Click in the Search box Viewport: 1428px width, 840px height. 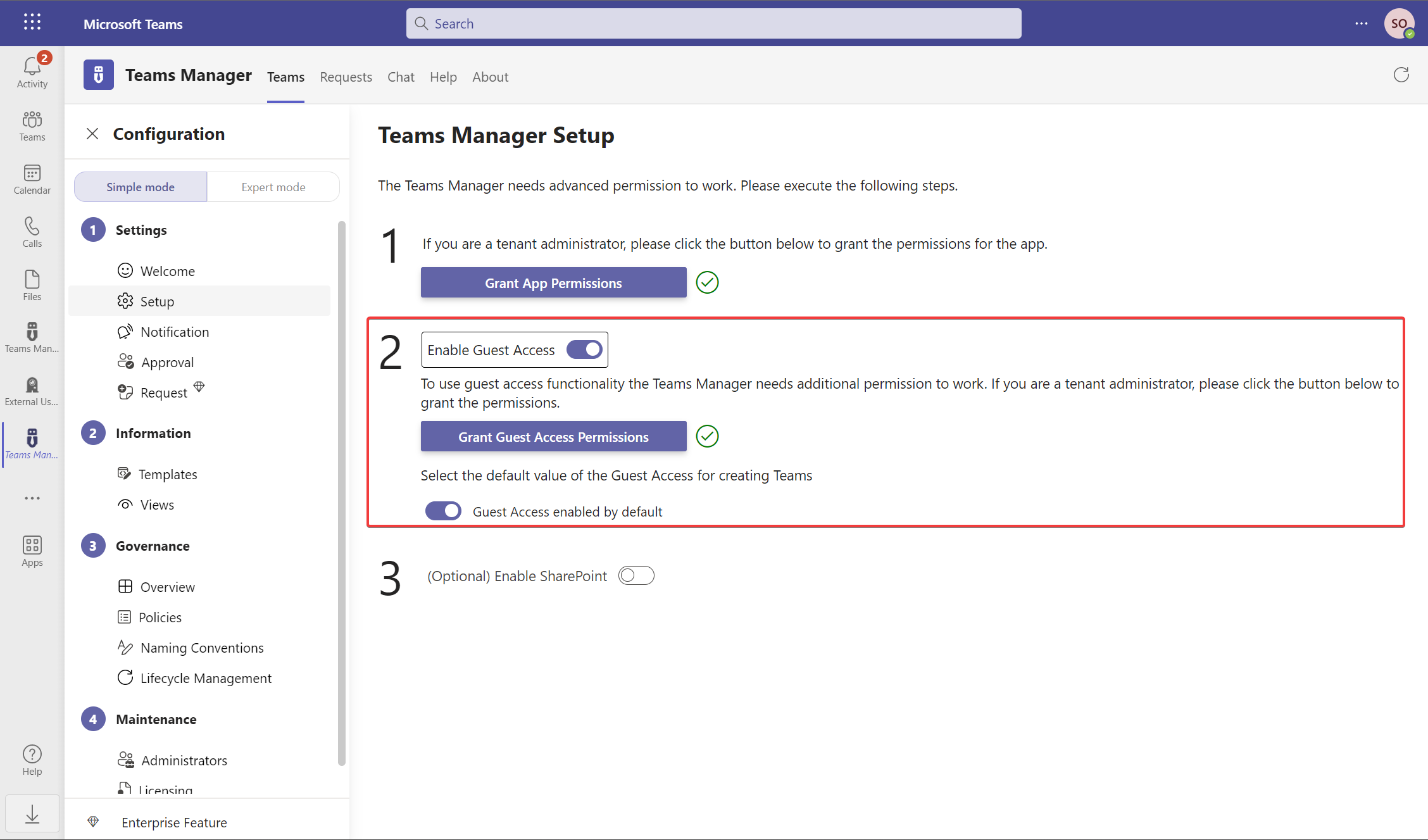[x=713, y=23]
